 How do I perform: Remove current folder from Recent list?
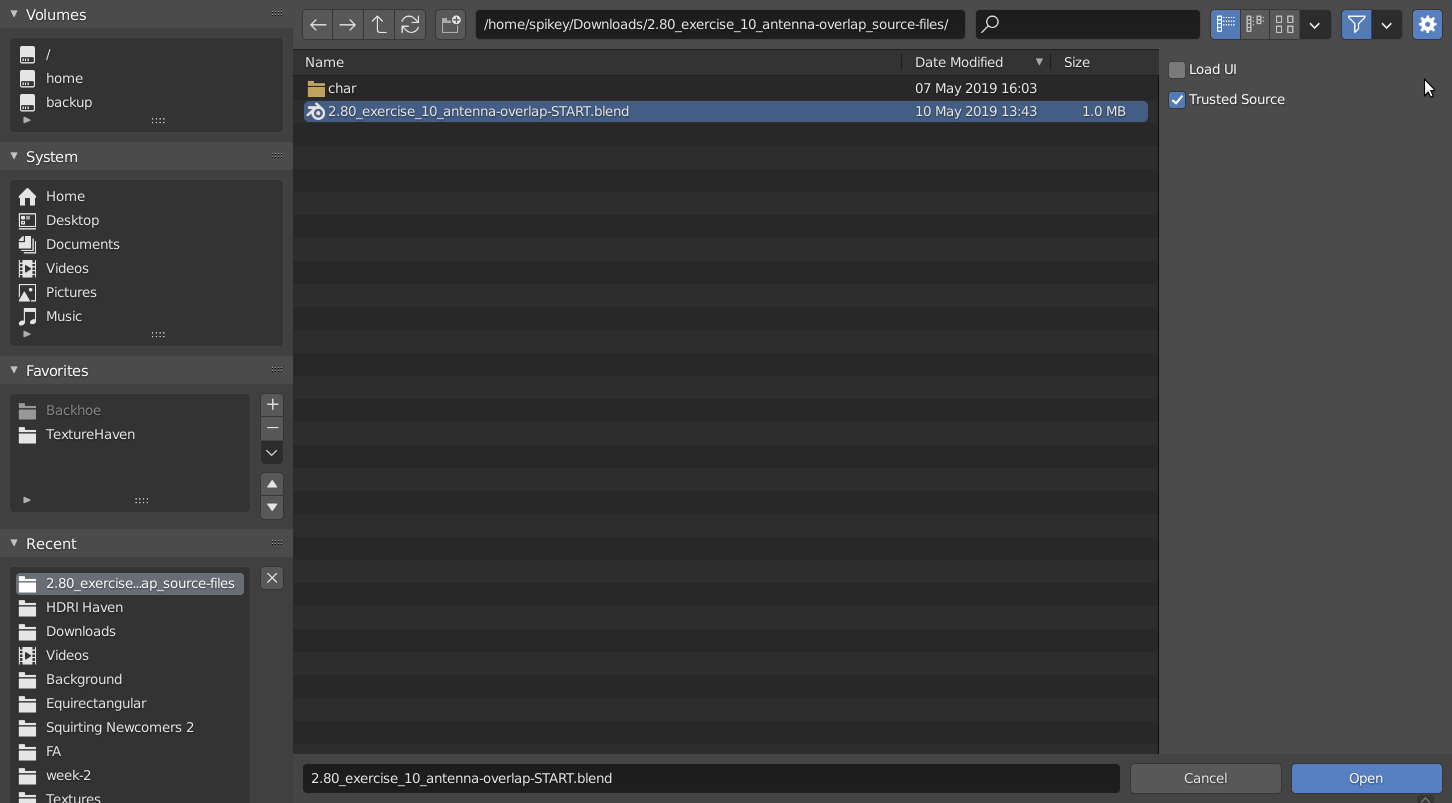pos(271,578)
